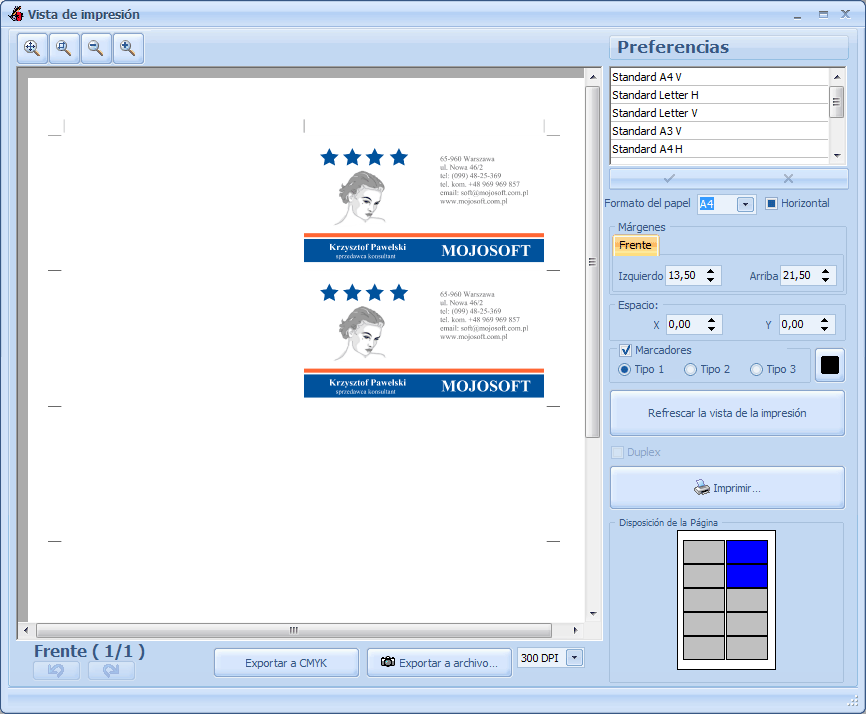Click the top blue cell in page layout
This screenshot has width=866, height=714.
[747, 552]
